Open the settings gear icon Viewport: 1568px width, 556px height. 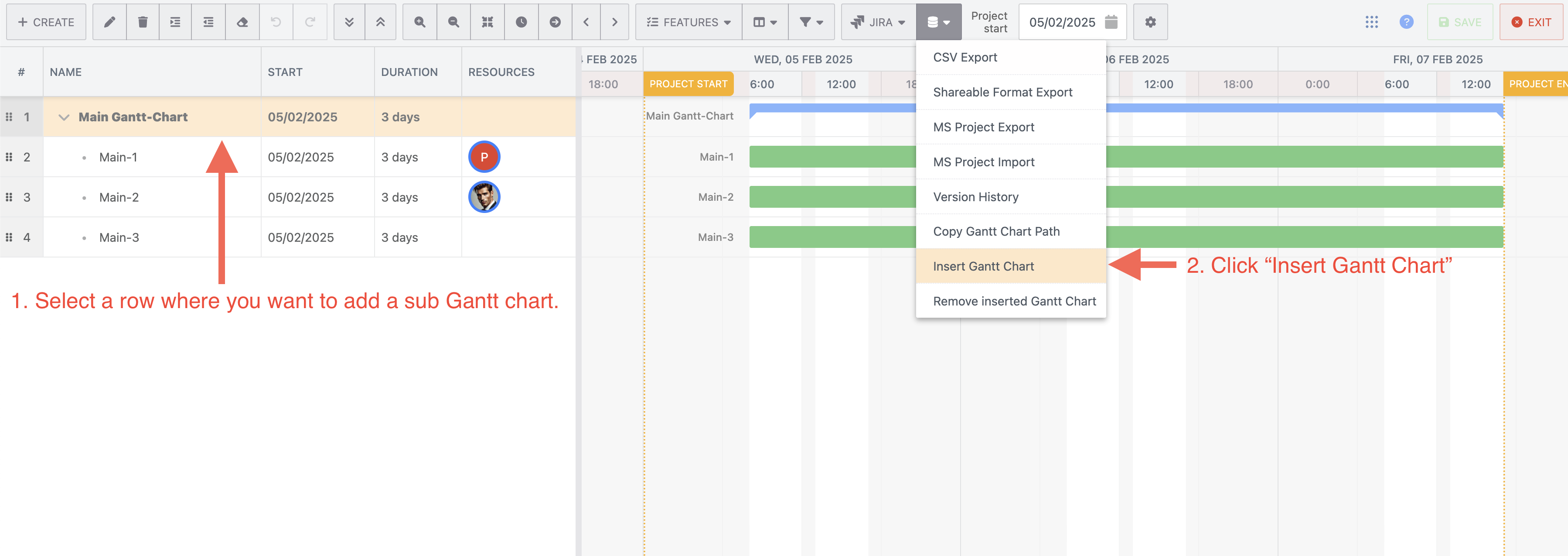pyautogui.click(x=1150, y=22)
